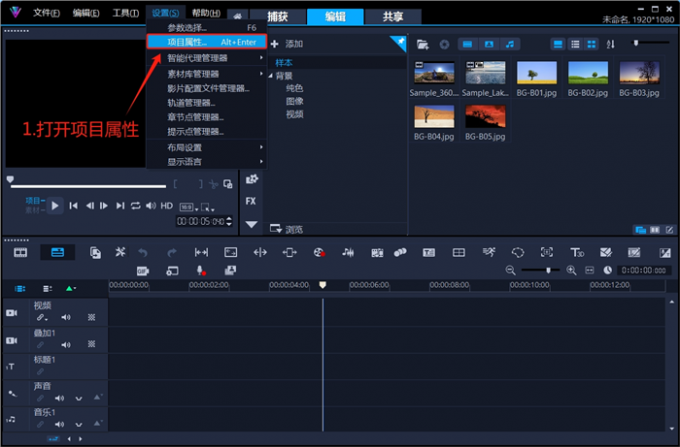Click the undo arrow in timeline toolbar
This screenshot has height=447, width=680.
143,252
